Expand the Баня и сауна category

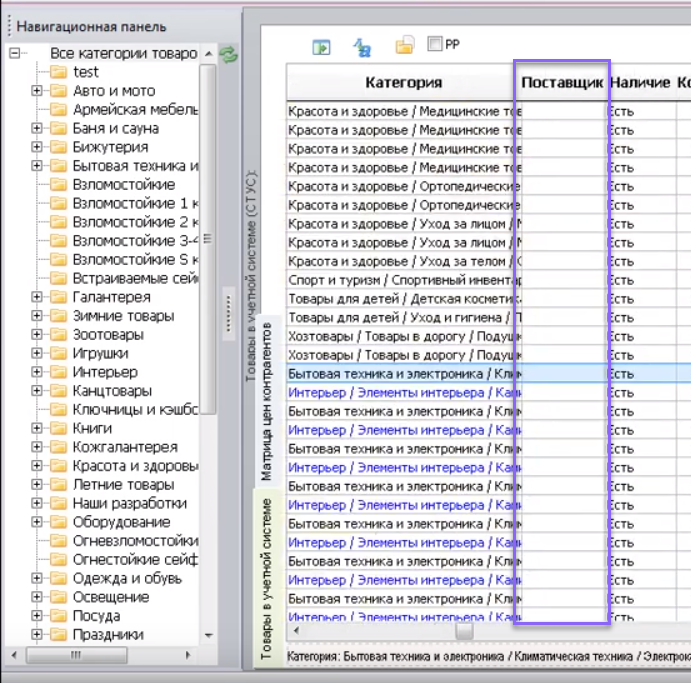(x=37, y=128)
